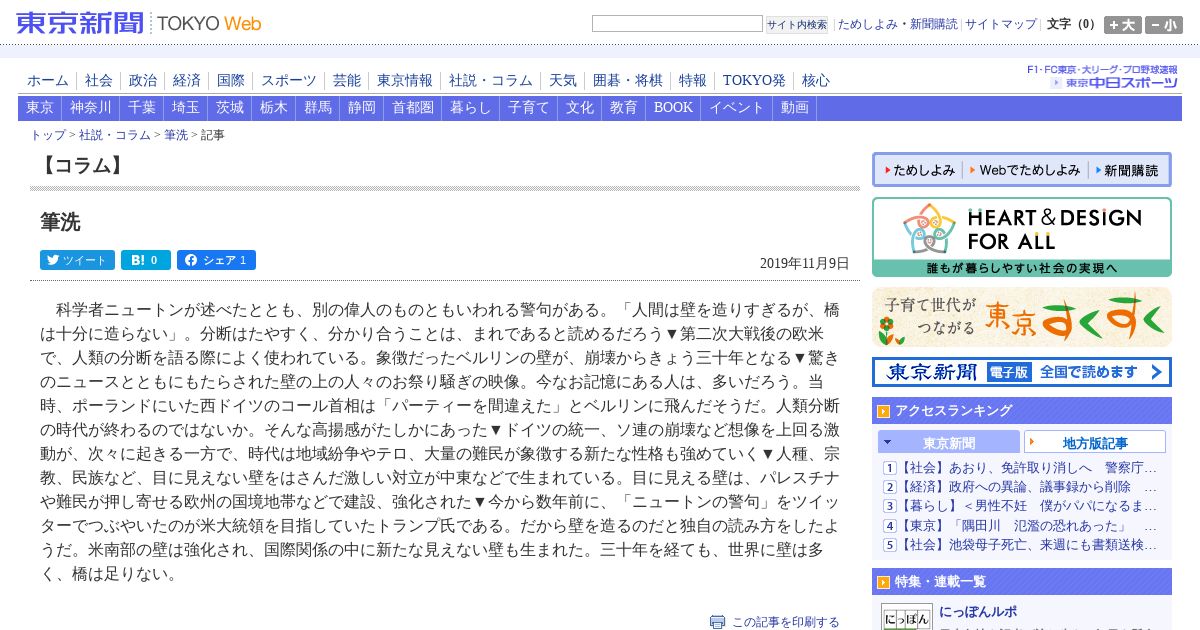Click the ためしよみ sidebar button

point(919,170)
